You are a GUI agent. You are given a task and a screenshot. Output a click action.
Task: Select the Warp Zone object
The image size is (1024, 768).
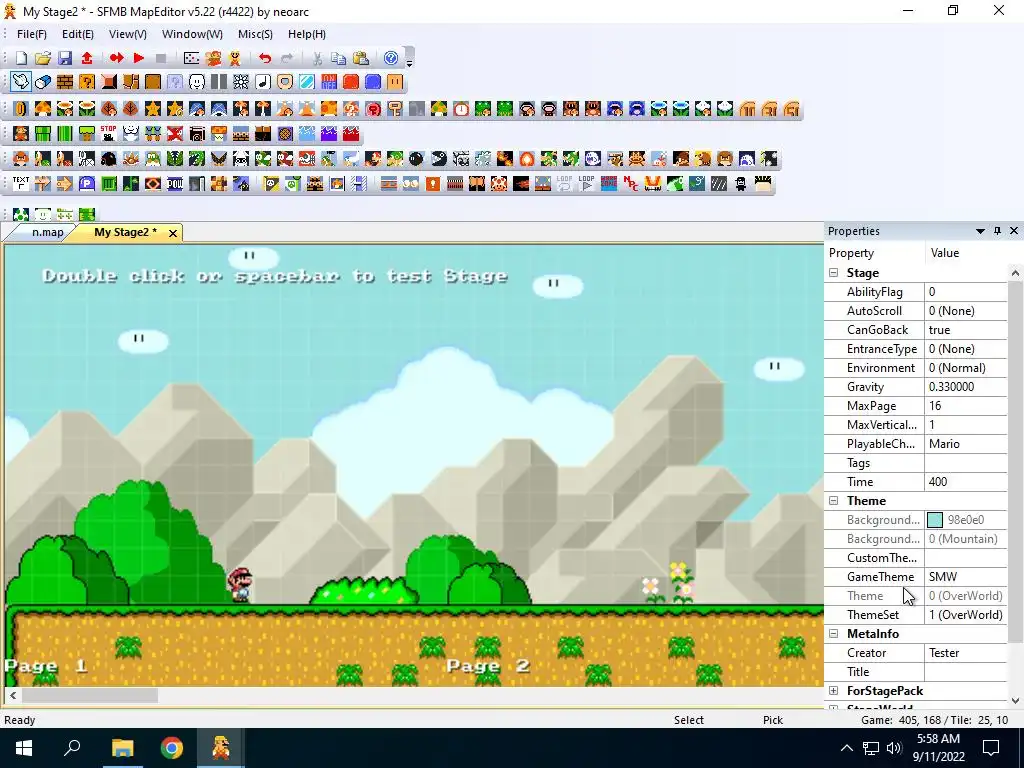(609, 184)
